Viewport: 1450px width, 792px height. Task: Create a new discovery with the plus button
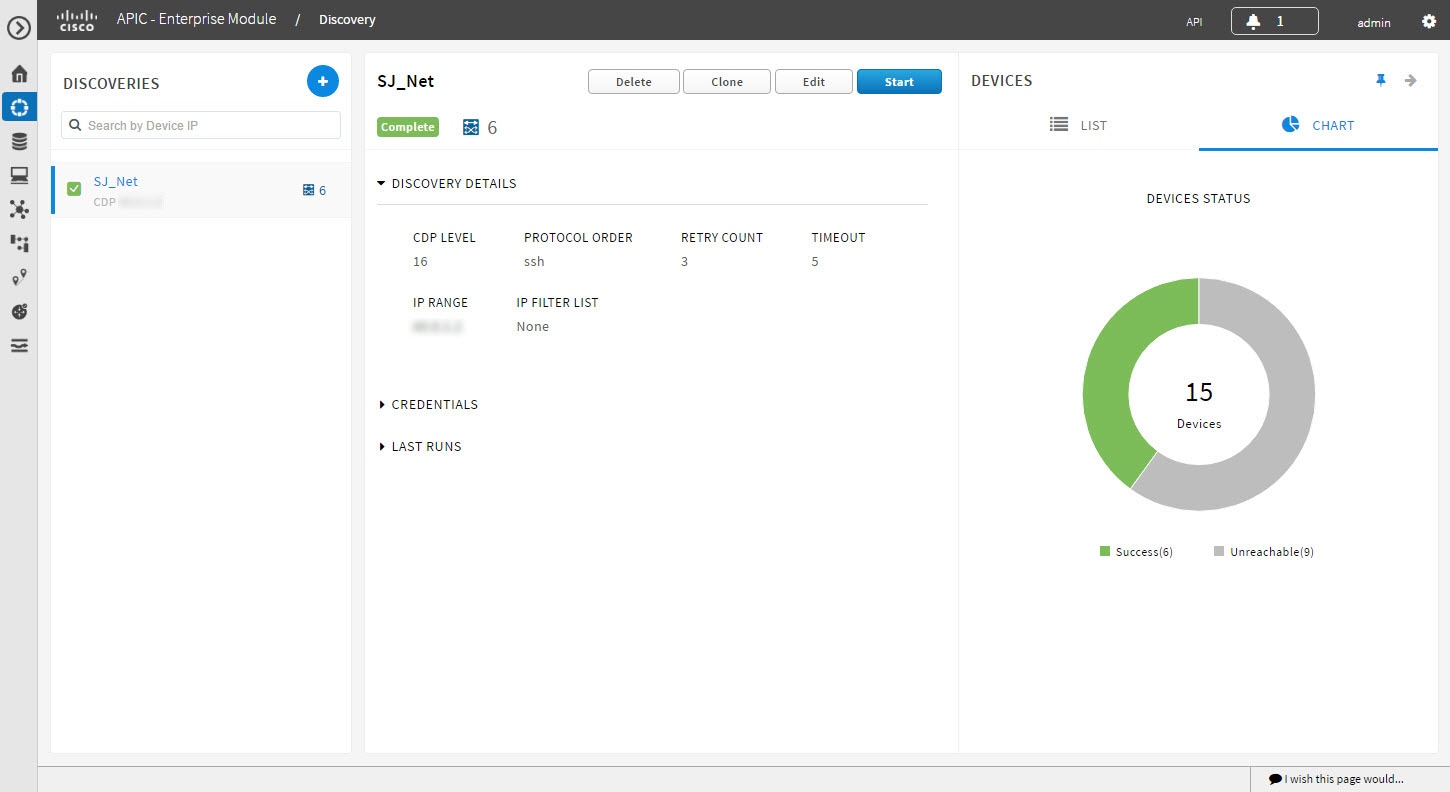(322, 81)
